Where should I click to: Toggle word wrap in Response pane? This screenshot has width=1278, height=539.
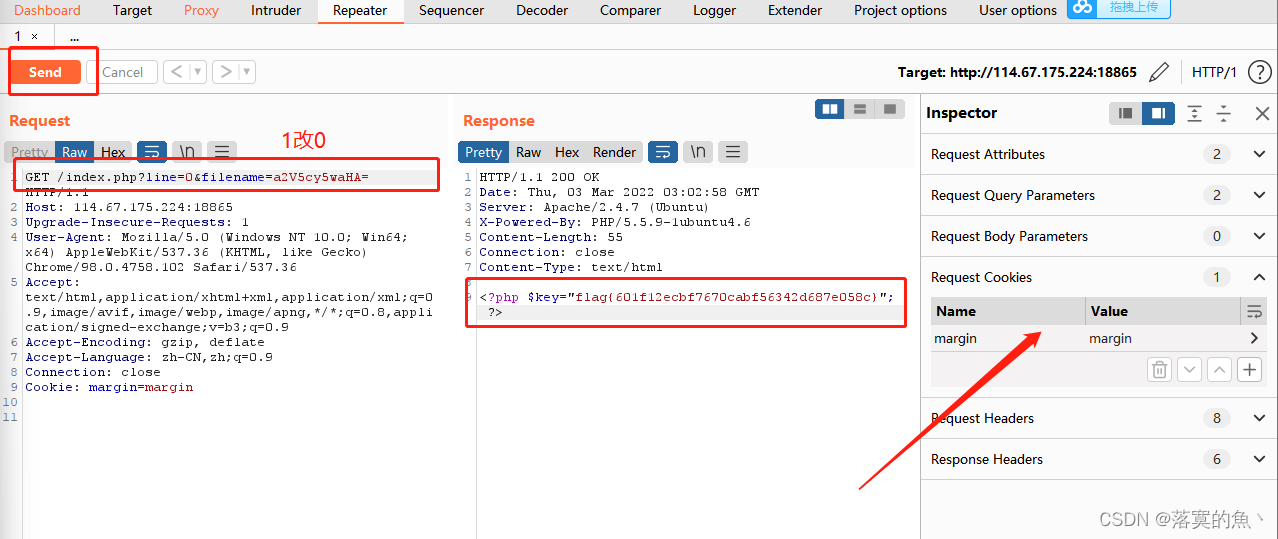[663, 152]
